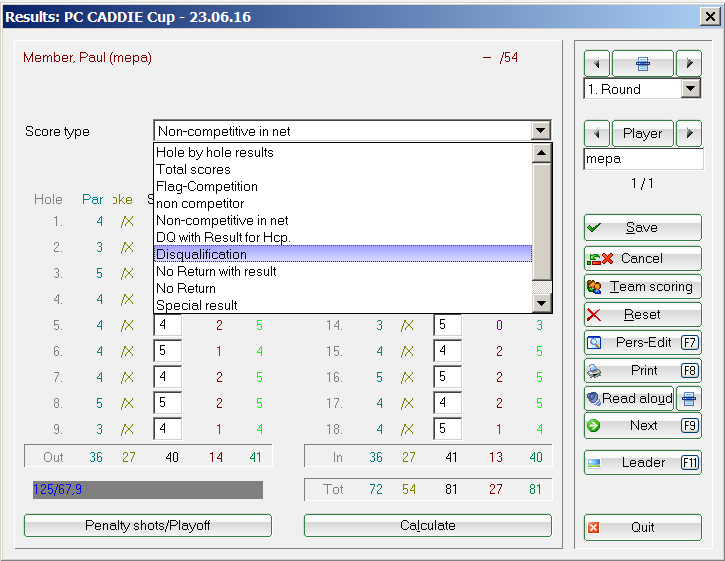Click the Member, Paul (mepa) name
The height and width of the screenshot is (561, 725).
coord(87,57)
